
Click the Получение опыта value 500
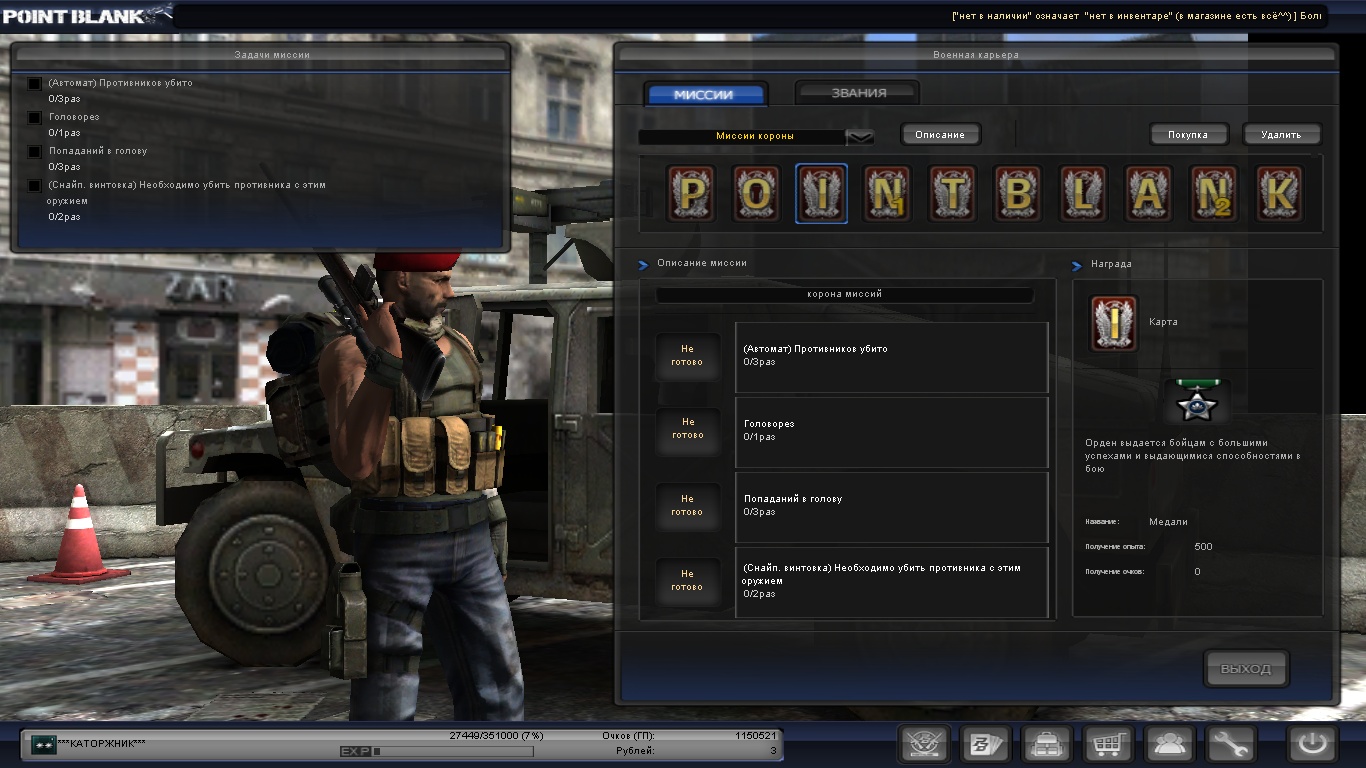(x=1203, y=547)
